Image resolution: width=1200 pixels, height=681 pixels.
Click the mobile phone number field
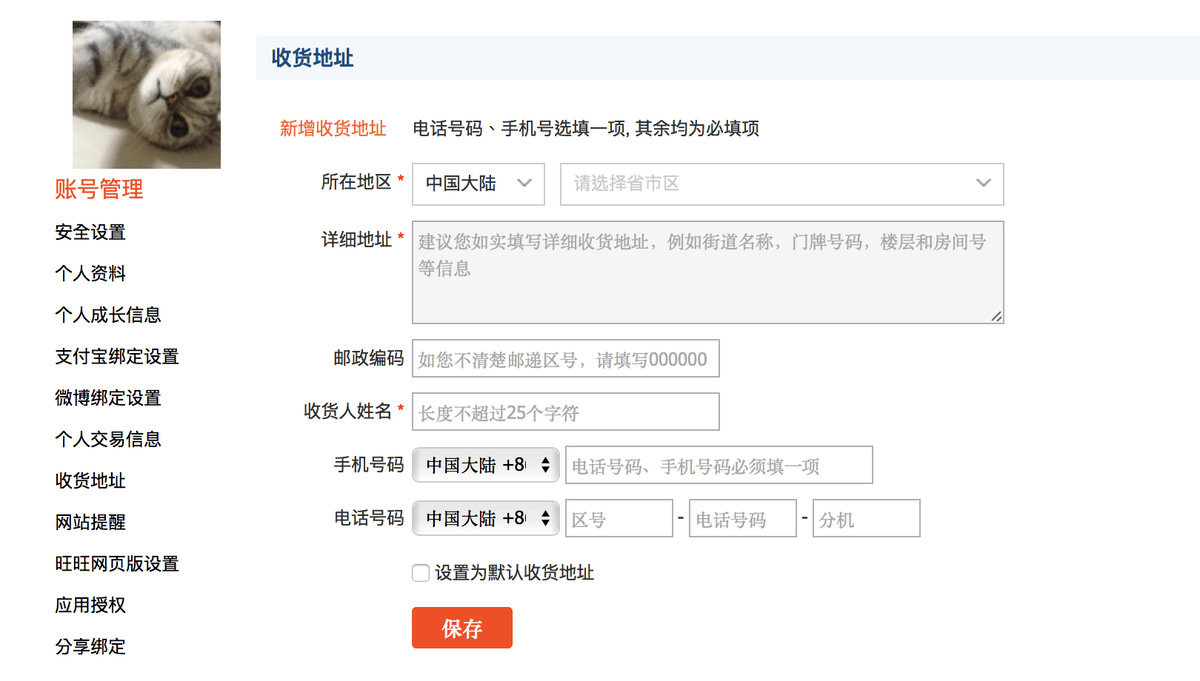pos(718,465)
